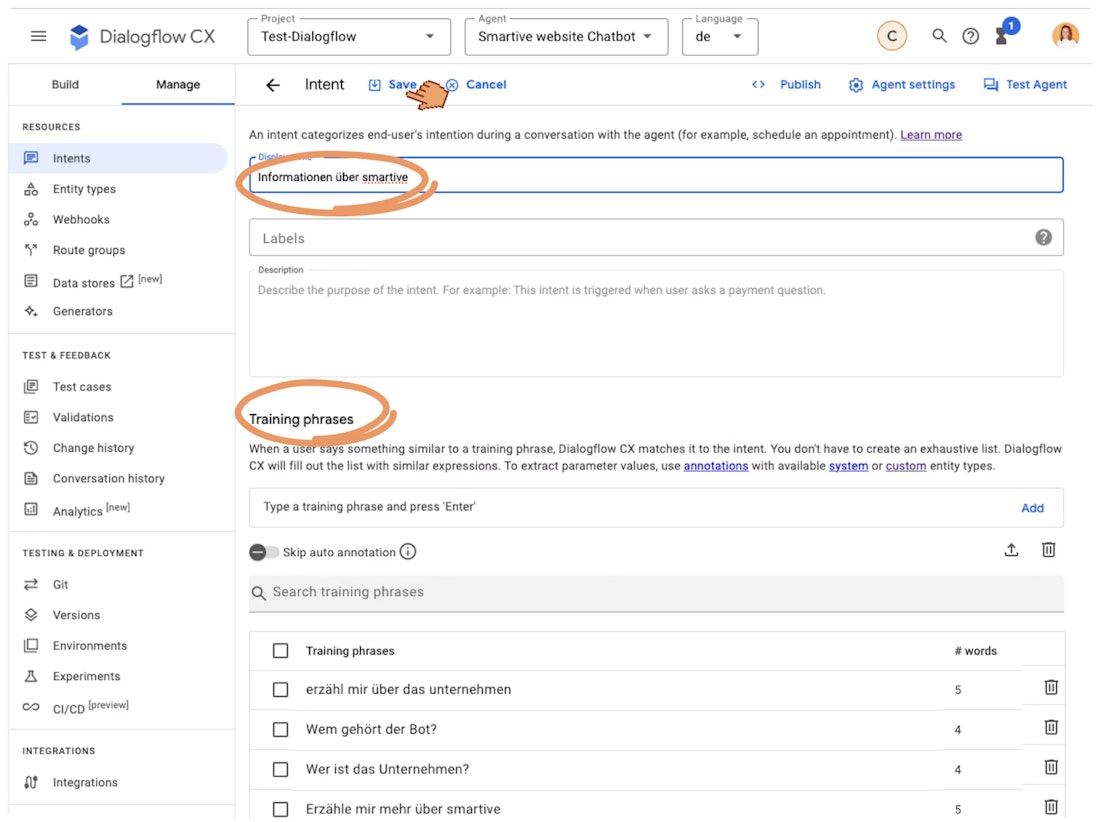Delete phrase 'Wer ist das Unternehmen?'

tap(1050, 767)
